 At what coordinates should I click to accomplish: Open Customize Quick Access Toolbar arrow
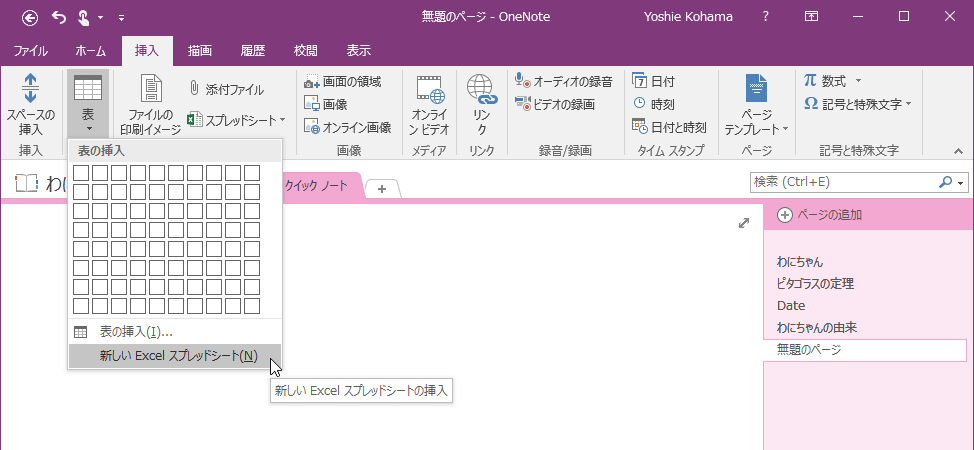tap(121, 17)
